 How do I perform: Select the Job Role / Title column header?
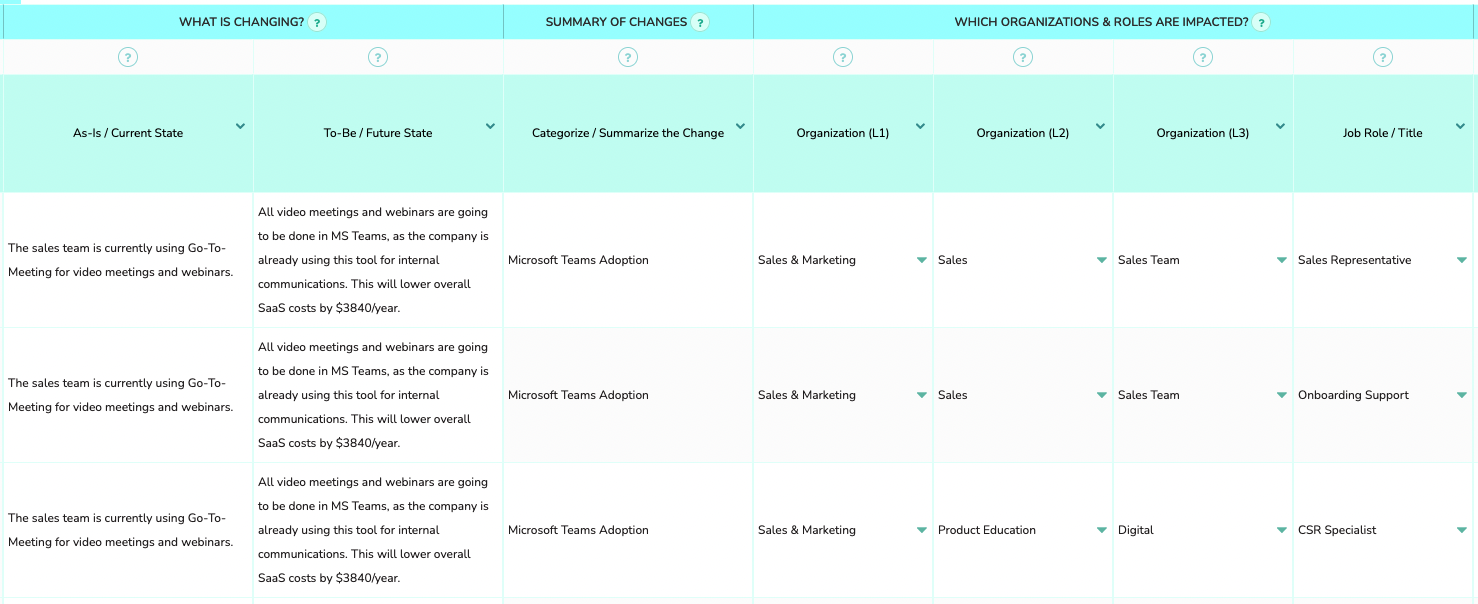coord(1383,132)
